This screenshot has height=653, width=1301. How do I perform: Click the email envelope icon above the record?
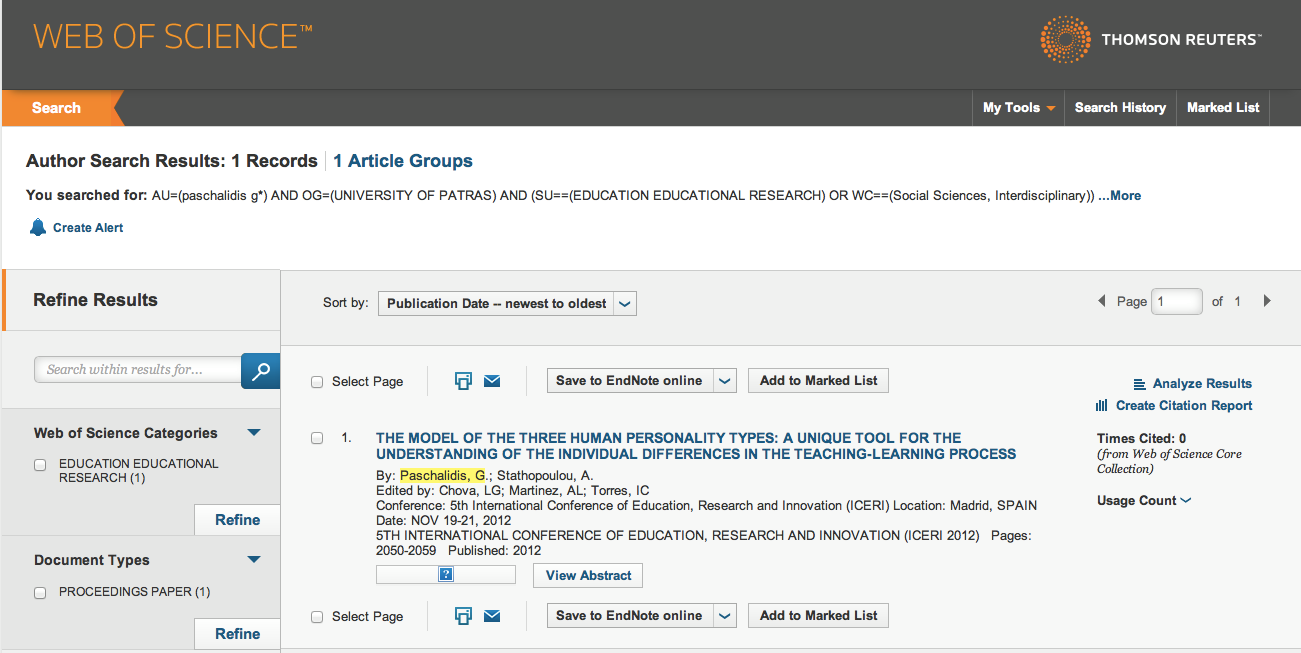pos(492,381)
